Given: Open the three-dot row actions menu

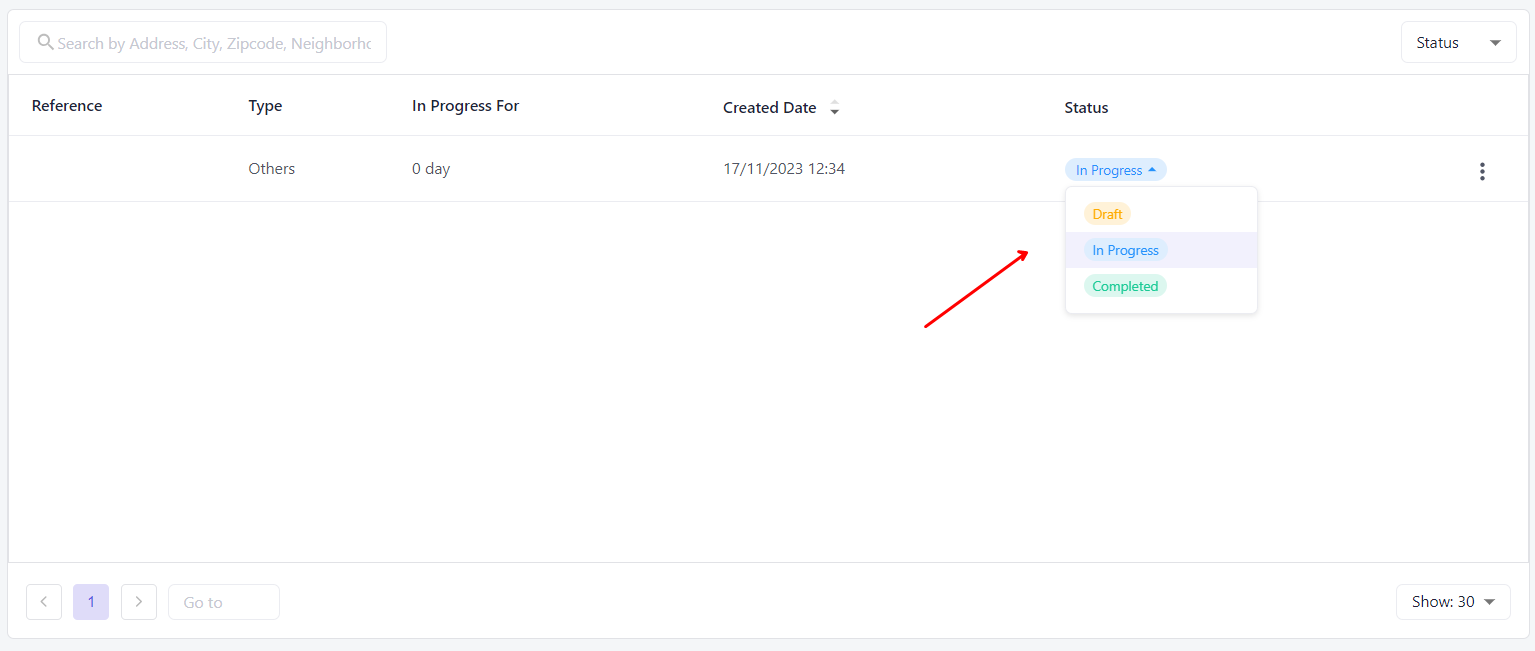Looking at the screenshot, I should [x=1481, y=171].
